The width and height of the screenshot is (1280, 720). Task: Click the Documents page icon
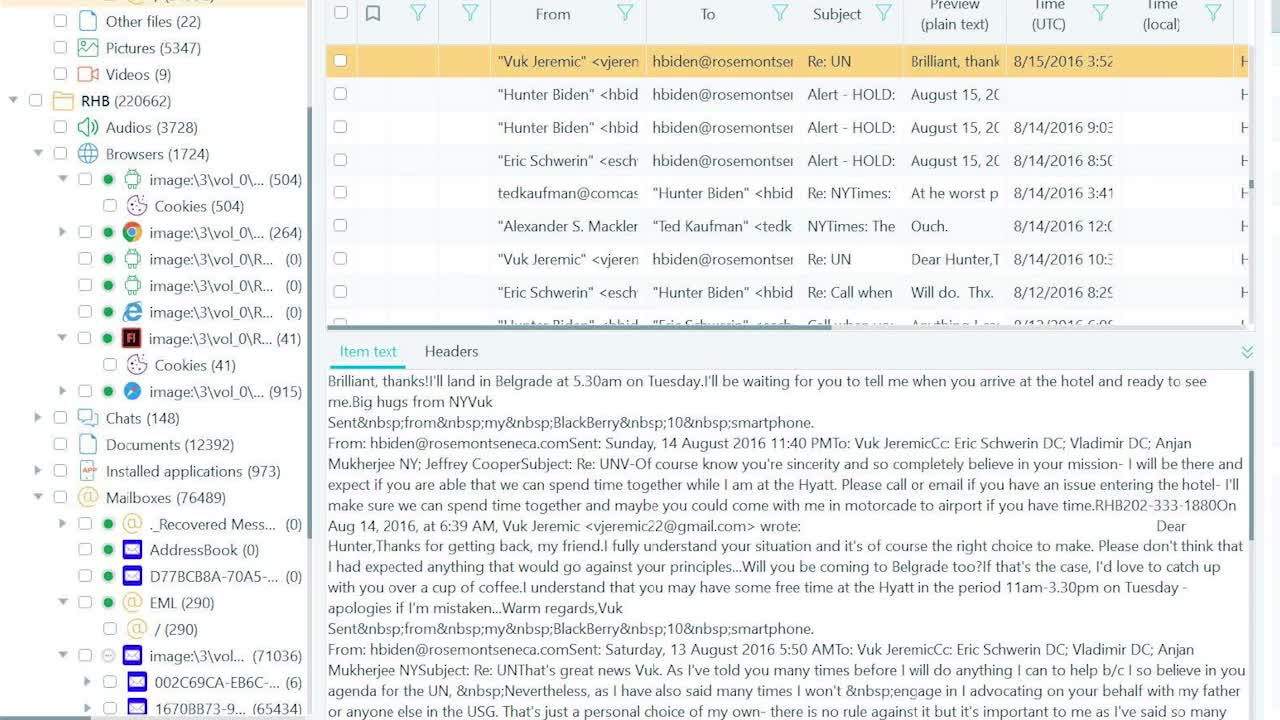[88, 444]
